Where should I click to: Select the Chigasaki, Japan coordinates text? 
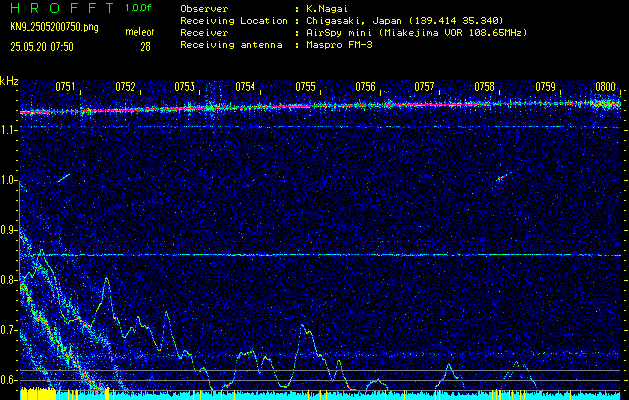pos(405,21)
